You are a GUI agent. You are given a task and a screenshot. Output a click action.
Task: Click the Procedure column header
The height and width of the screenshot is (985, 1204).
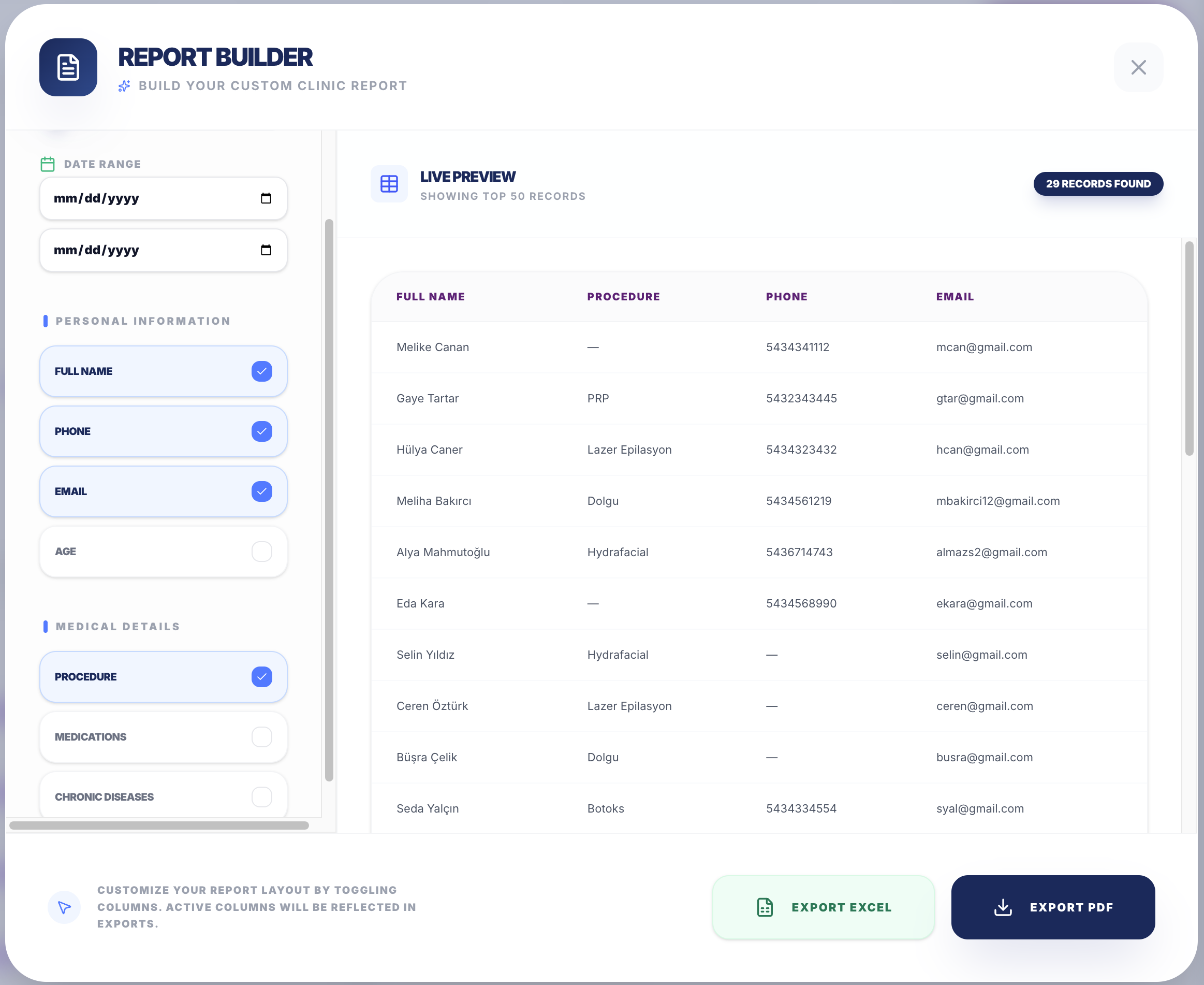point(623,296)
